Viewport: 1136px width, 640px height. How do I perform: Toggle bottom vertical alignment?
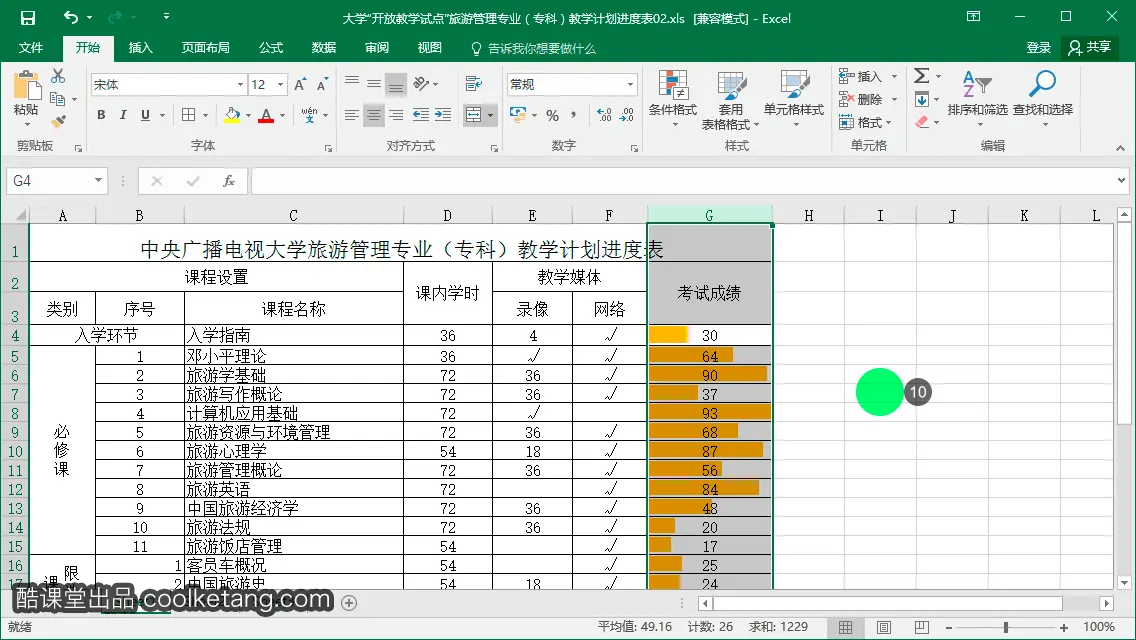(396, 85)
